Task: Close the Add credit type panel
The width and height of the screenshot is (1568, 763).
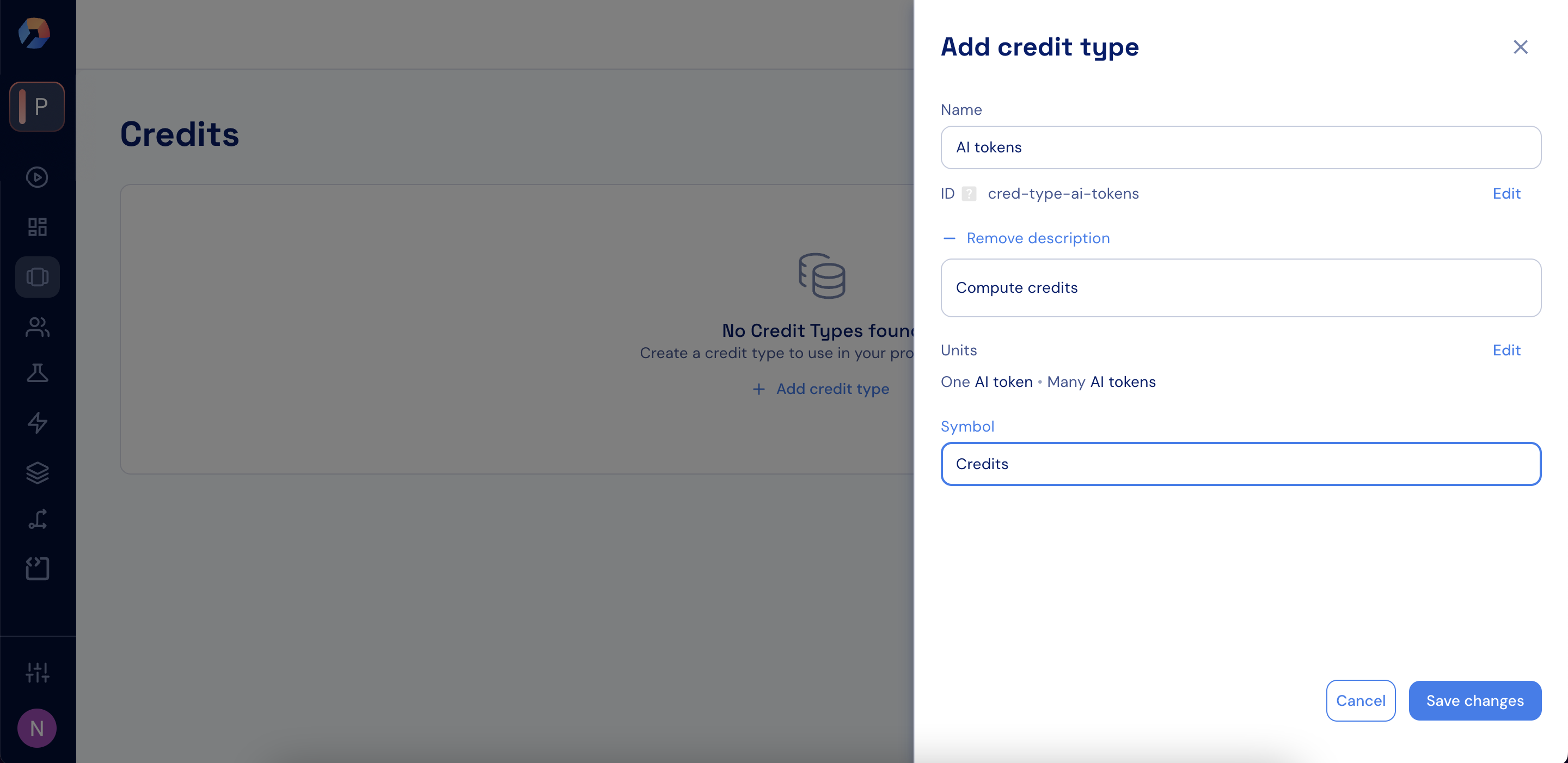Action: (x=1520, y=47)
